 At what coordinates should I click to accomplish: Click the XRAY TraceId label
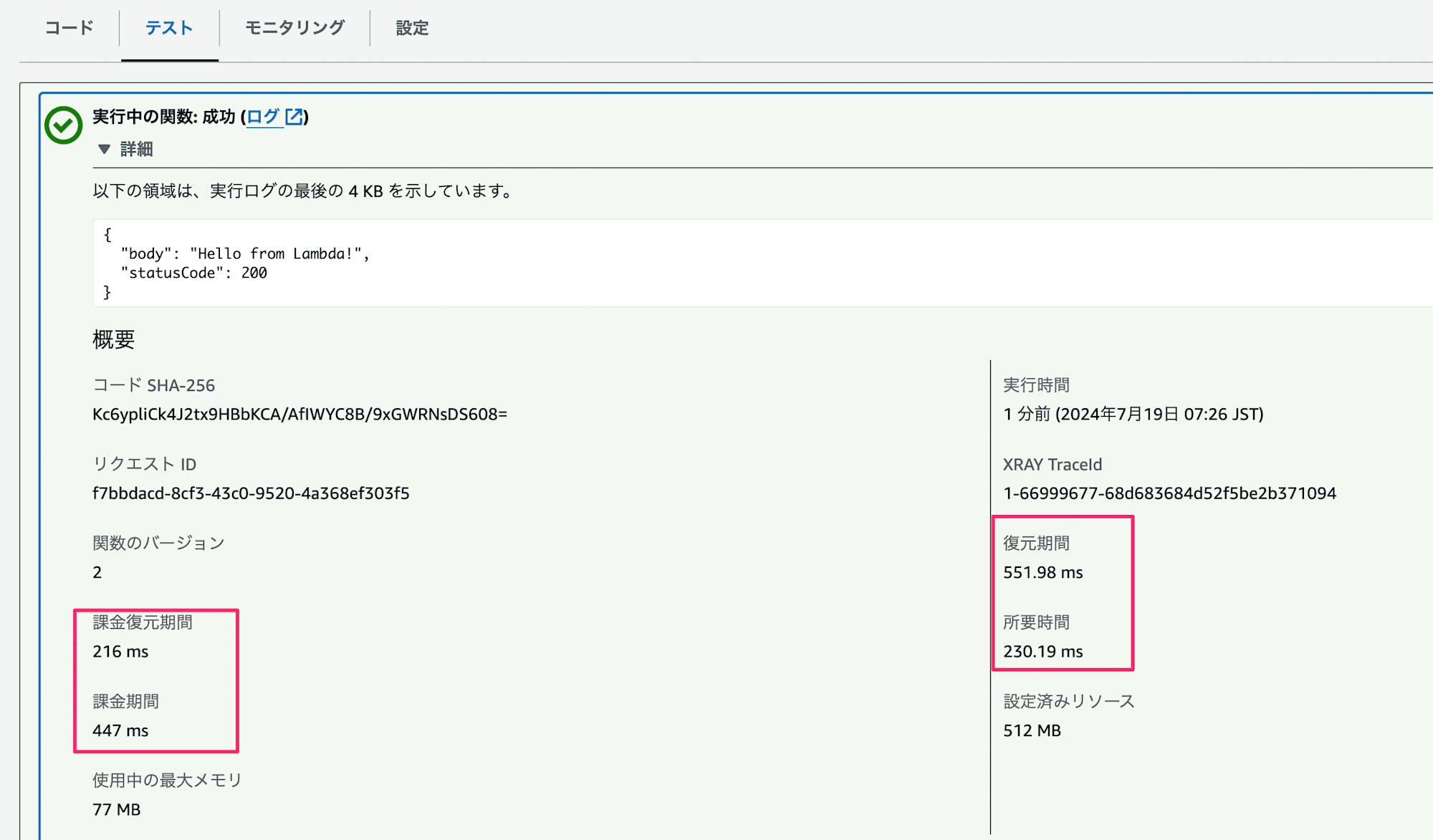[1053, 464]
